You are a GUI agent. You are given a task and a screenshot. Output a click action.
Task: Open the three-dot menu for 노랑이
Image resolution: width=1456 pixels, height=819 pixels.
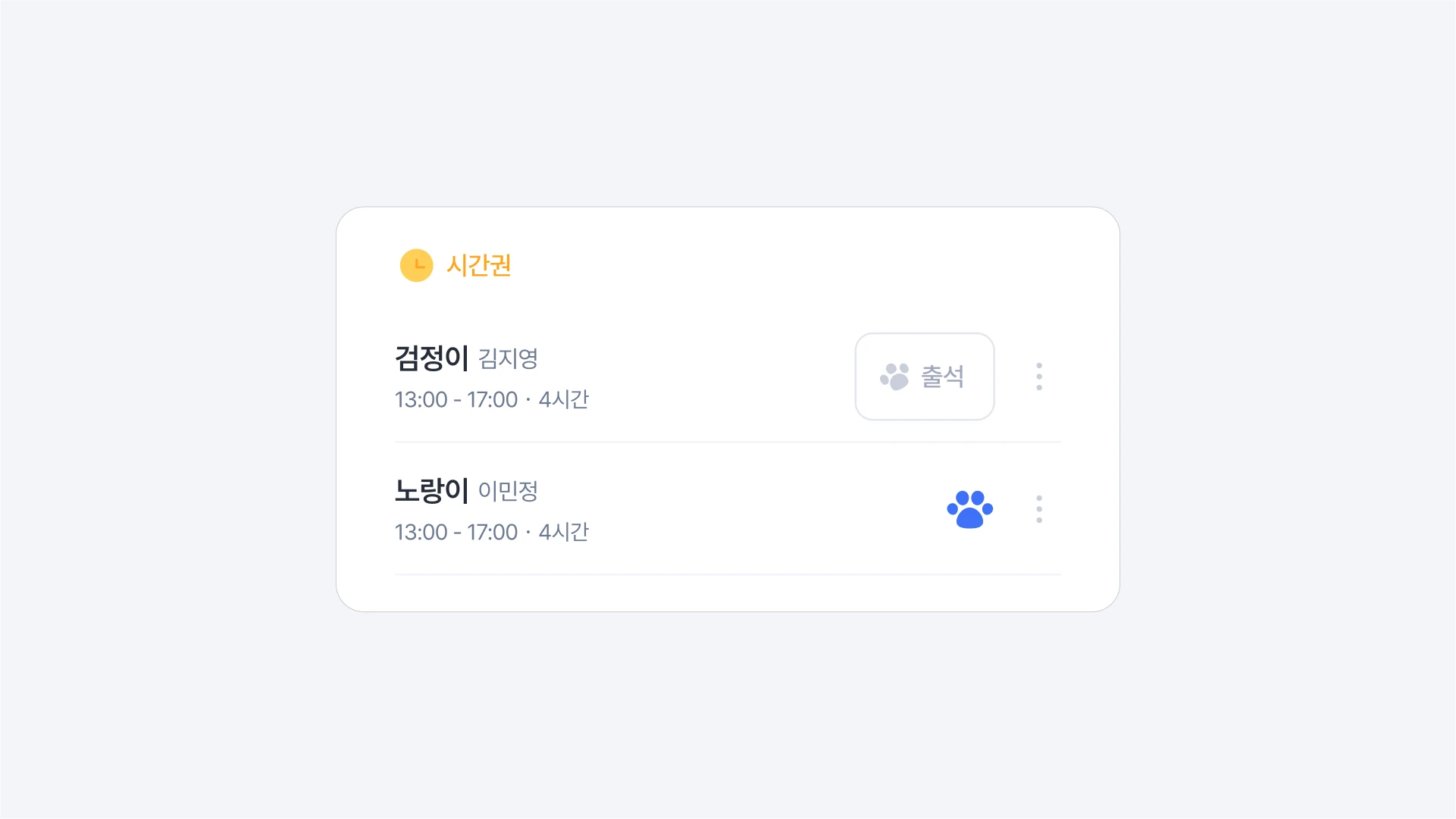[1039, 509]
